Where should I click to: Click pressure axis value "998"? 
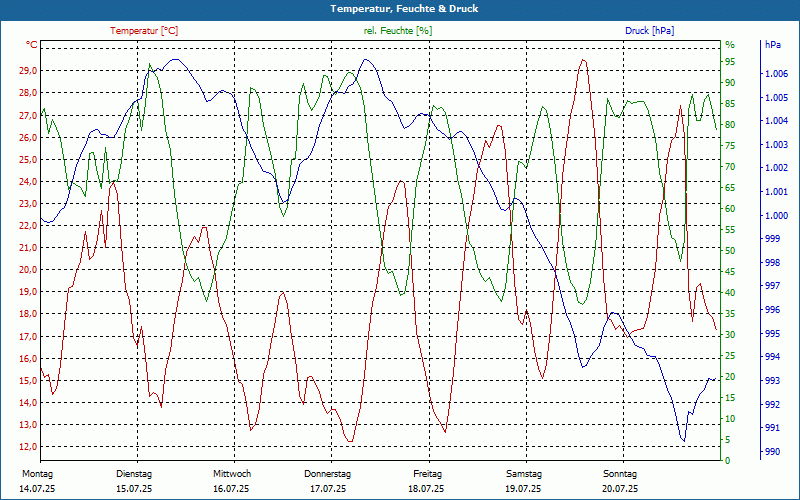coord(772,263)
